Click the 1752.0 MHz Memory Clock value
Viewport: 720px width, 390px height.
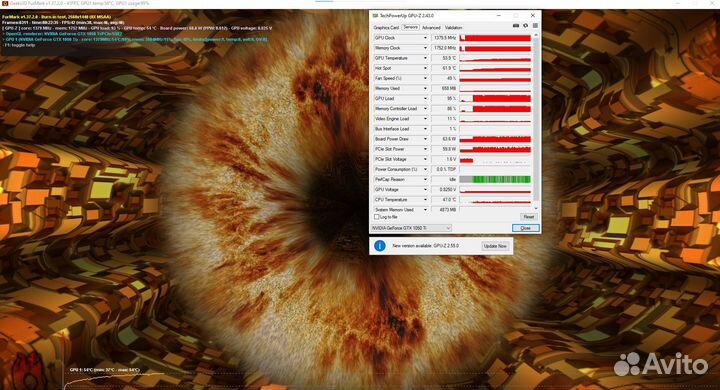click(444, 48)
